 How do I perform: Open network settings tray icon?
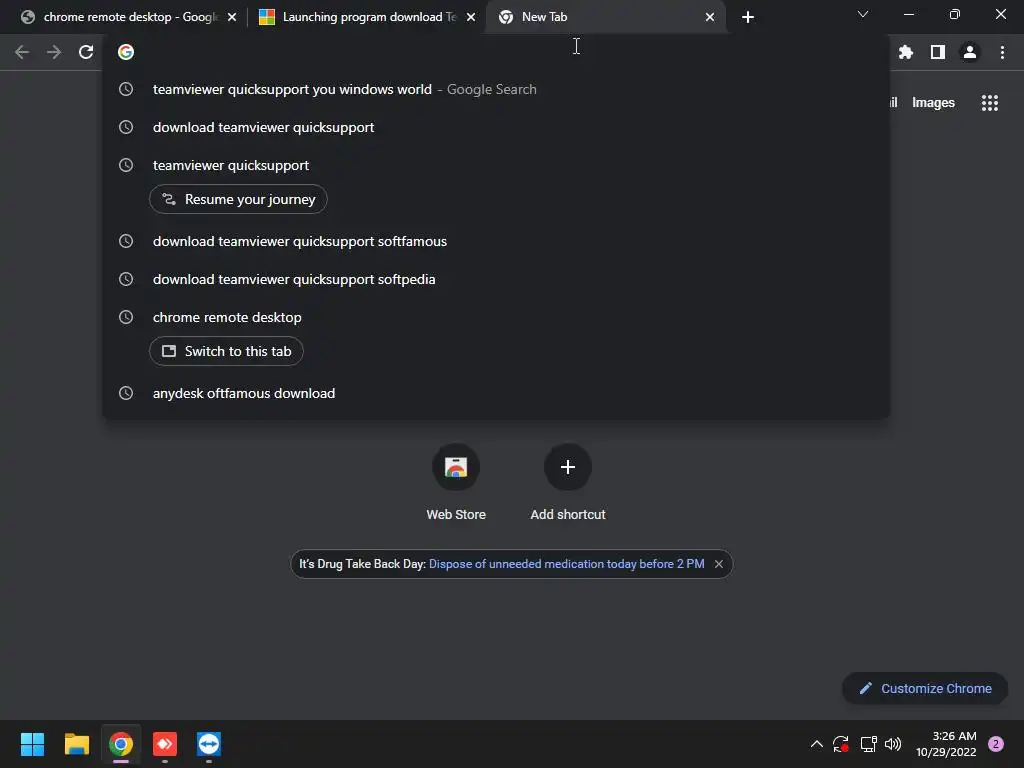pos(868,744)
